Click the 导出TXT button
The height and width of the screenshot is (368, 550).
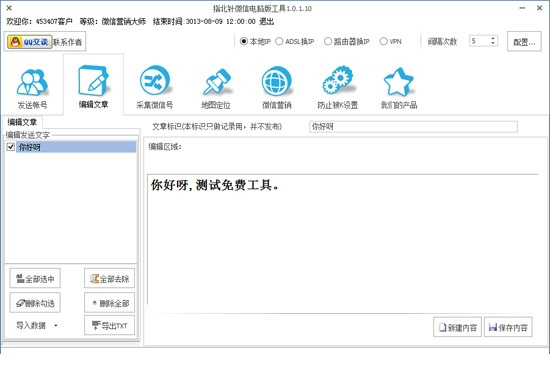click(109, 326)
